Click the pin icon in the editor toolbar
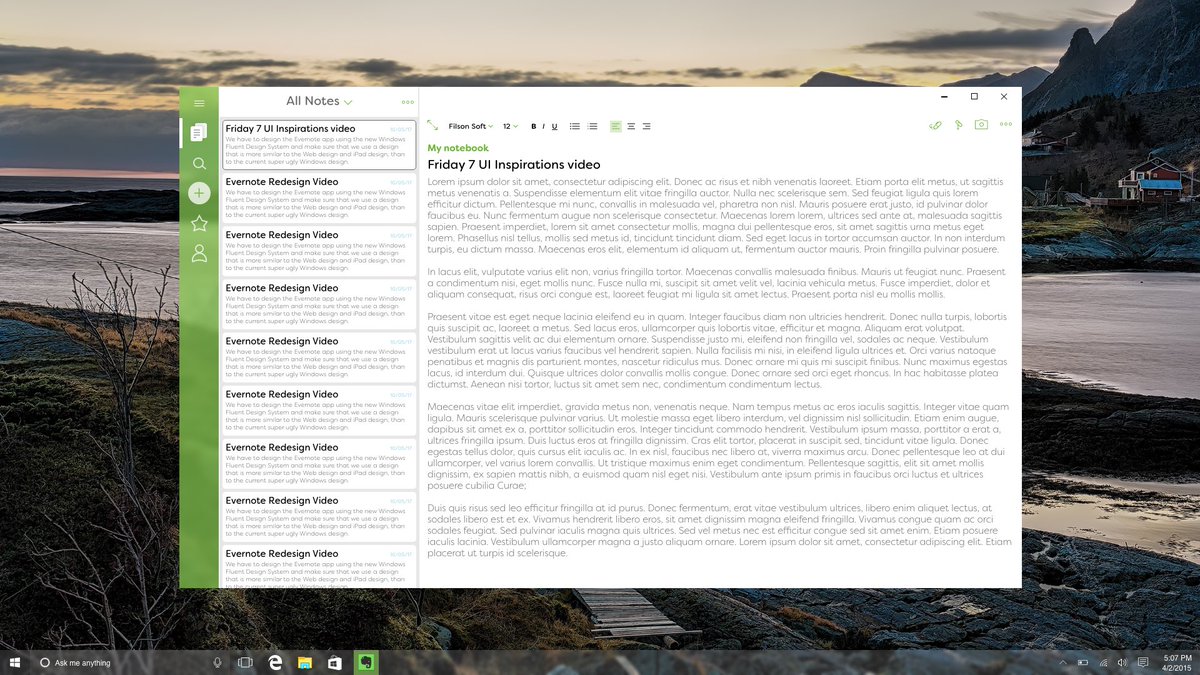The height and width of the screenshot is (675, 1200). click(958, 126)
